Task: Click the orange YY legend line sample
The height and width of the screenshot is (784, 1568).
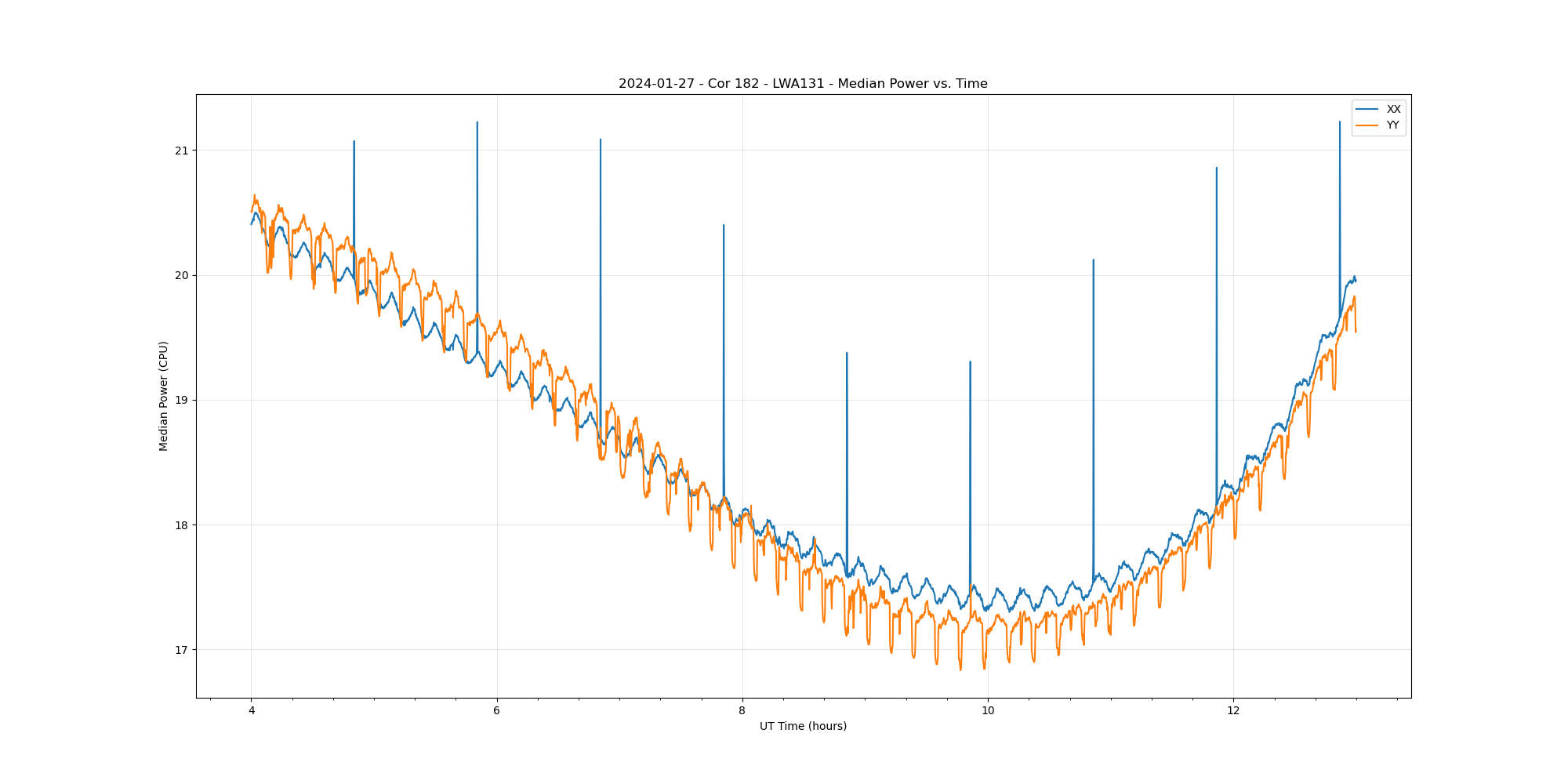Action: point(1367,125)
